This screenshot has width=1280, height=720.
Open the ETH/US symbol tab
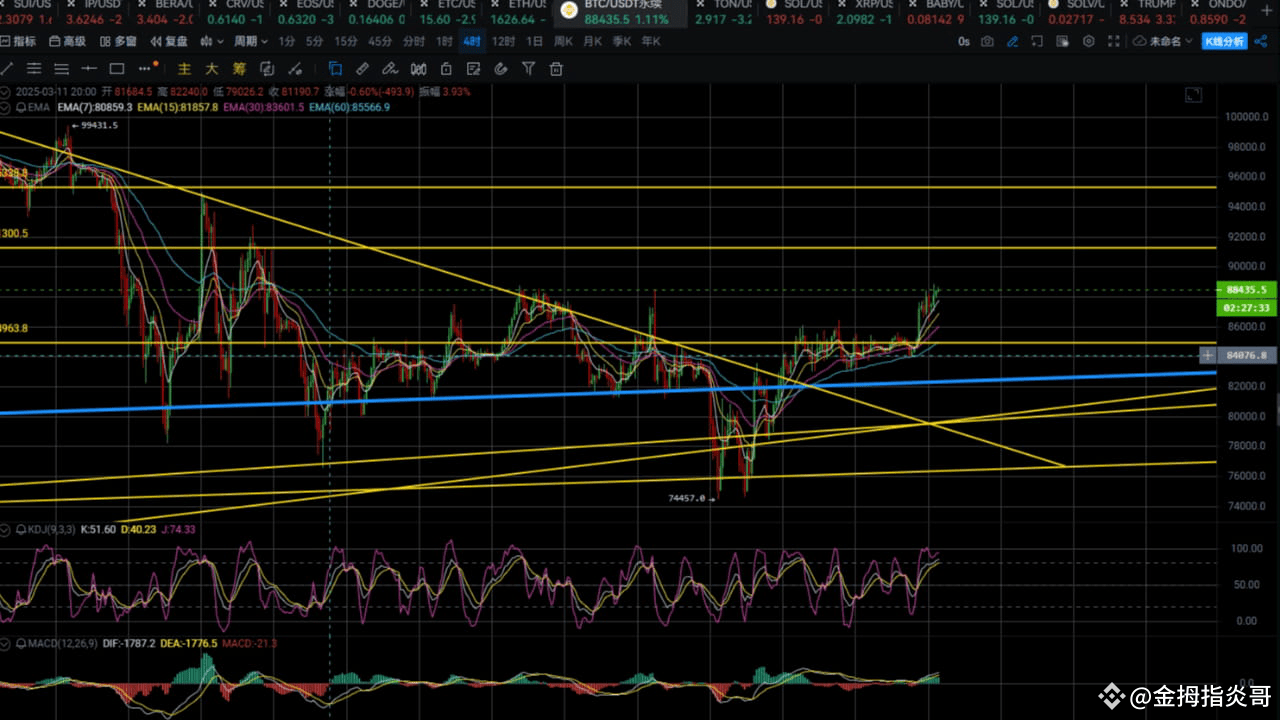[x=520, y=10]
